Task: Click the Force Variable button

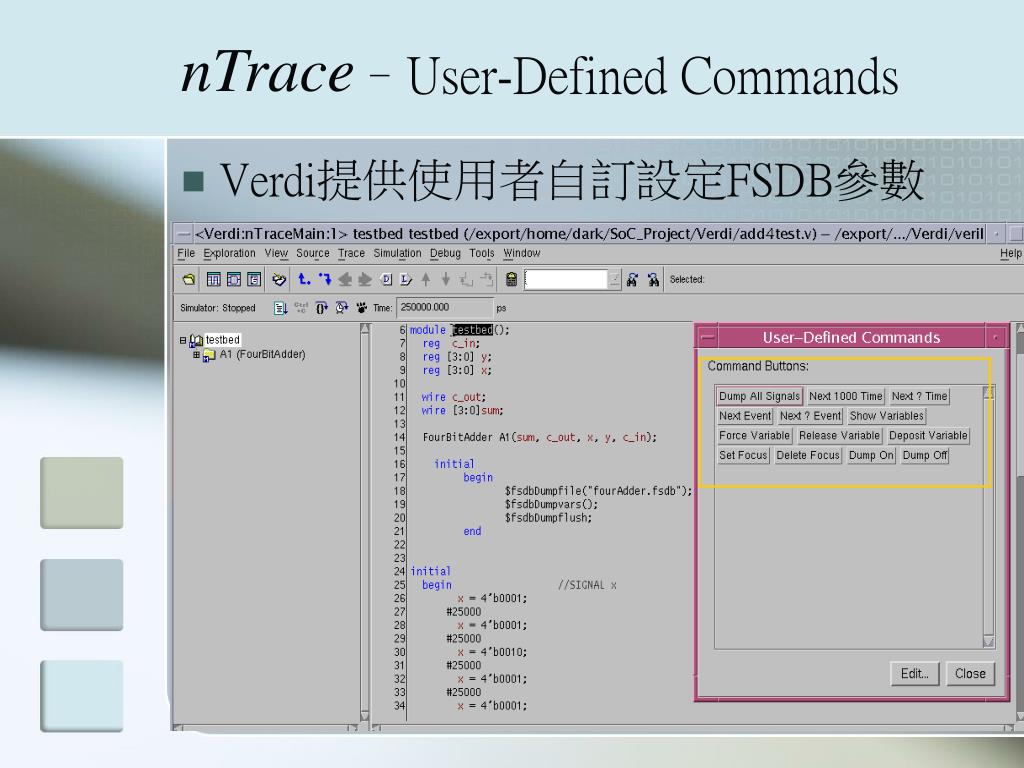Action: click(x=754, y=436)
